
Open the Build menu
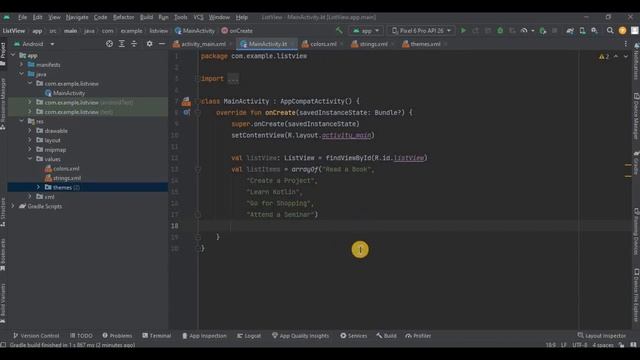tap(146, 17)
